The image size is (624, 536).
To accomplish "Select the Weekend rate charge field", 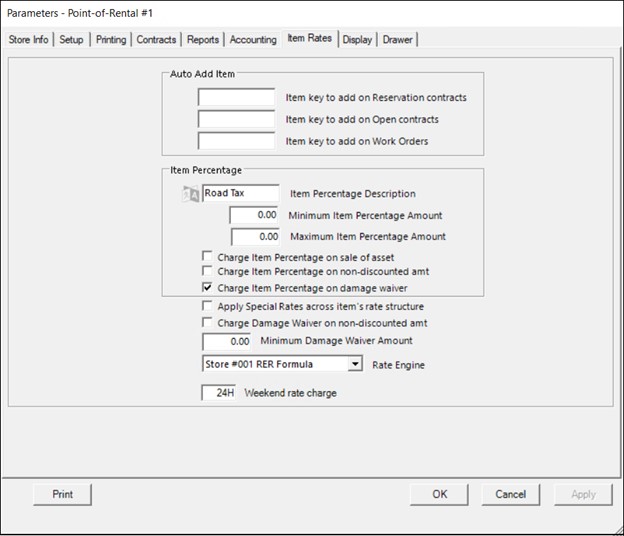I will pyautogui.click(x=218, y=393).
